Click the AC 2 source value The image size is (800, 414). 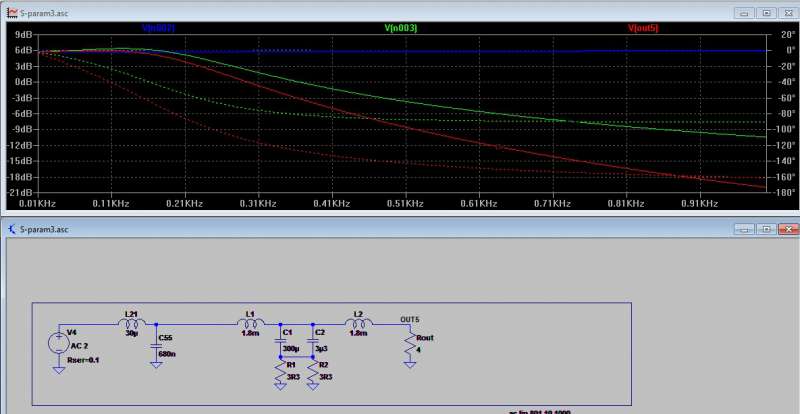(80, 346)
